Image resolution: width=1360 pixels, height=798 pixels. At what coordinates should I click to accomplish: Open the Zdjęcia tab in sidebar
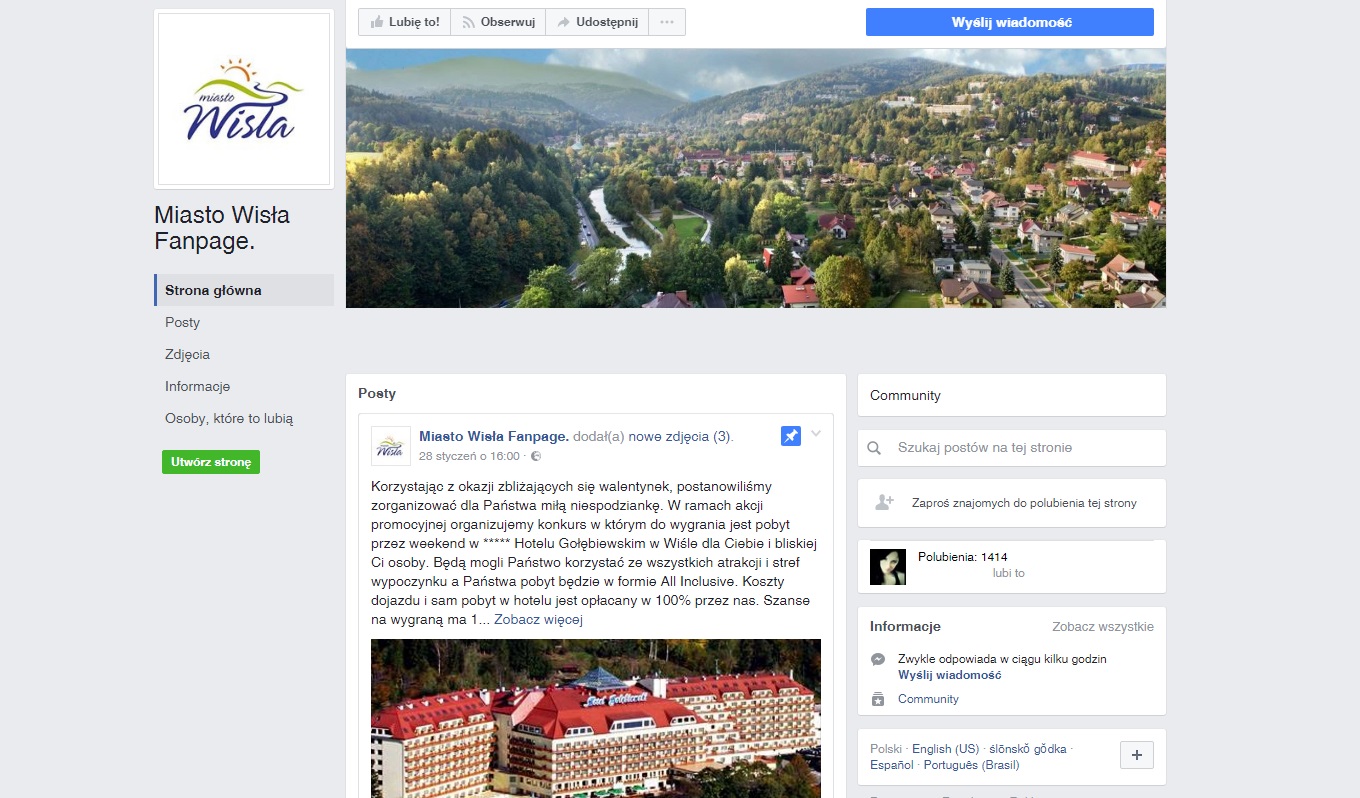pos(188,355)
